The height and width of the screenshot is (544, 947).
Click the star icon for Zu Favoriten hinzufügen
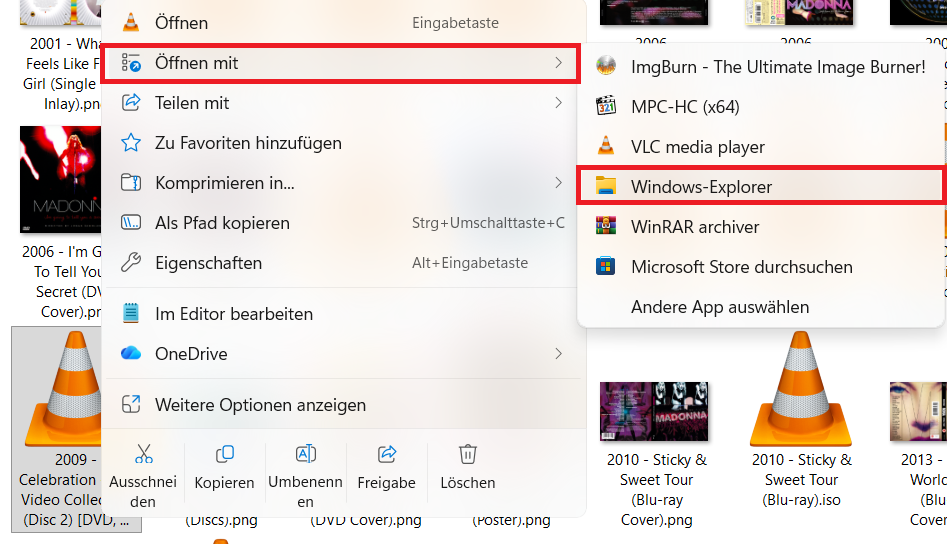pyautogui.click(x=131, y=143)
